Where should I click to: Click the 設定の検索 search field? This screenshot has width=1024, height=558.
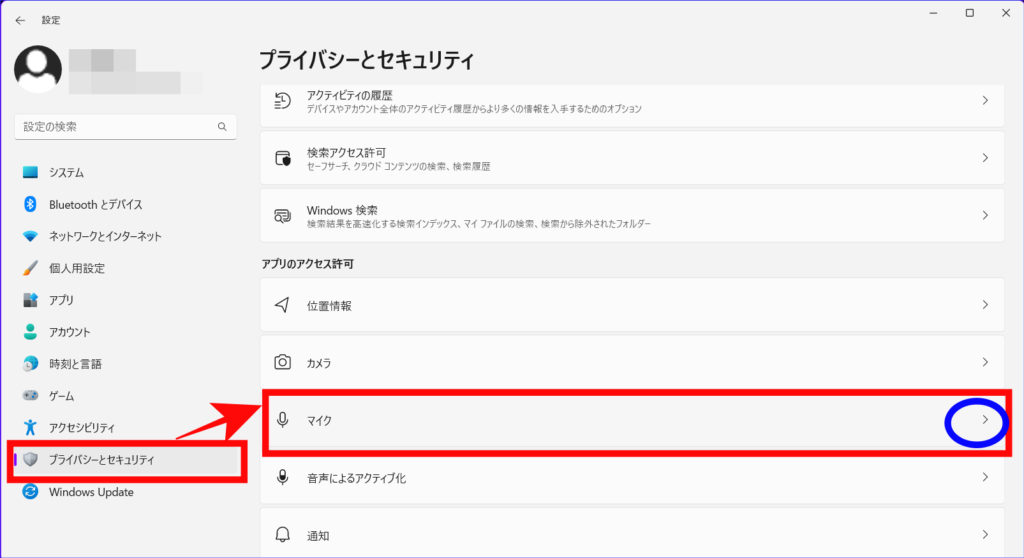coord(115,127)
